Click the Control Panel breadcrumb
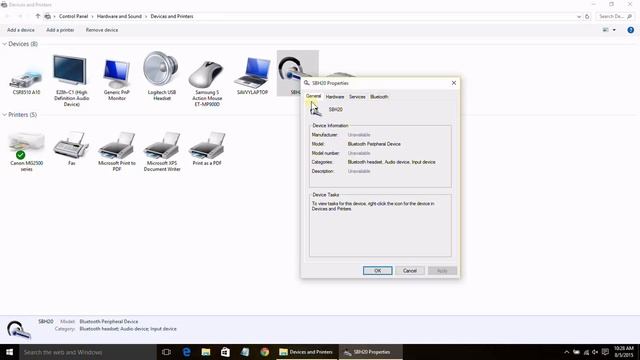This screenshot has height=360, width=640. (73, 16)
